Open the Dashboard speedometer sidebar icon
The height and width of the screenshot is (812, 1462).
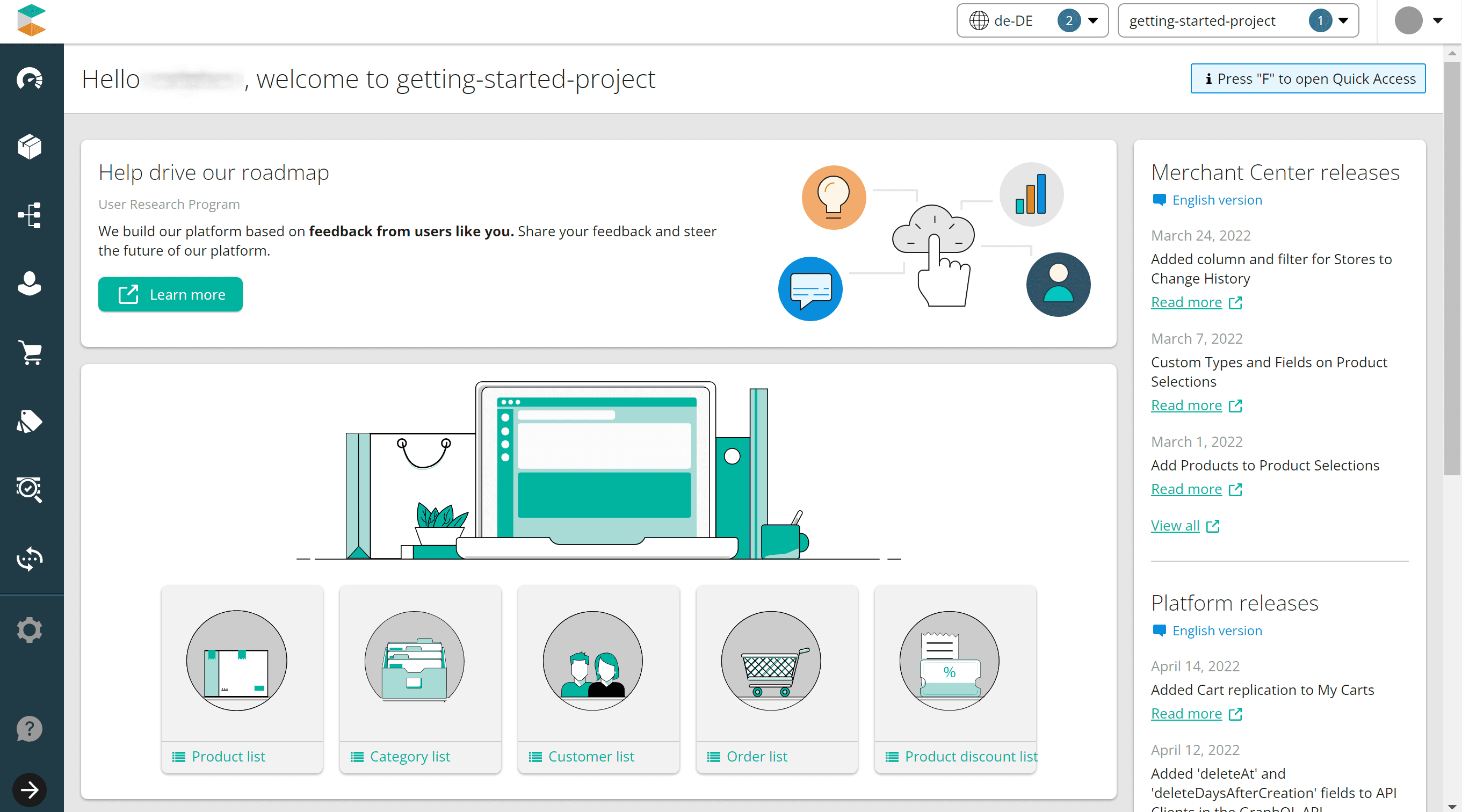coord(30,78)
